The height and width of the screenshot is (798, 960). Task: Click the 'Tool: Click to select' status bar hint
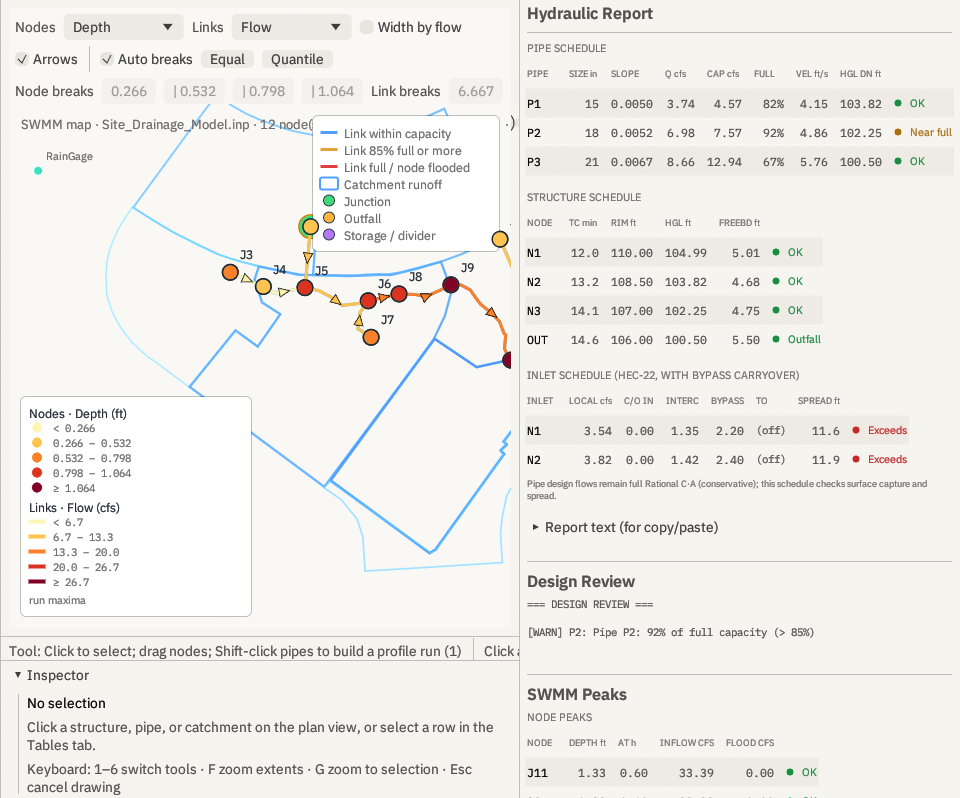[235, 651]
